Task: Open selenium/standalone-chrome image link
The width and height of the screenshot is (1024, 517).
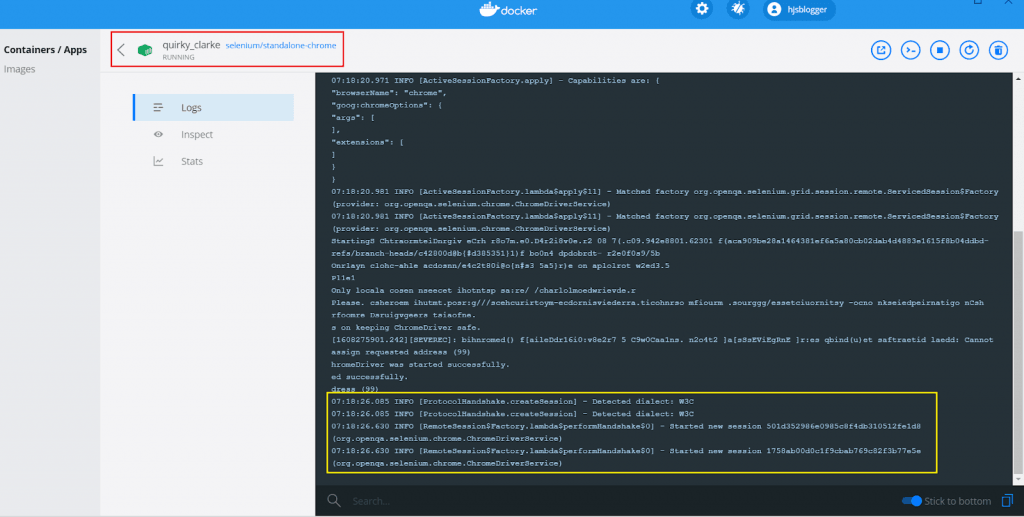Action: click(281, 46)
